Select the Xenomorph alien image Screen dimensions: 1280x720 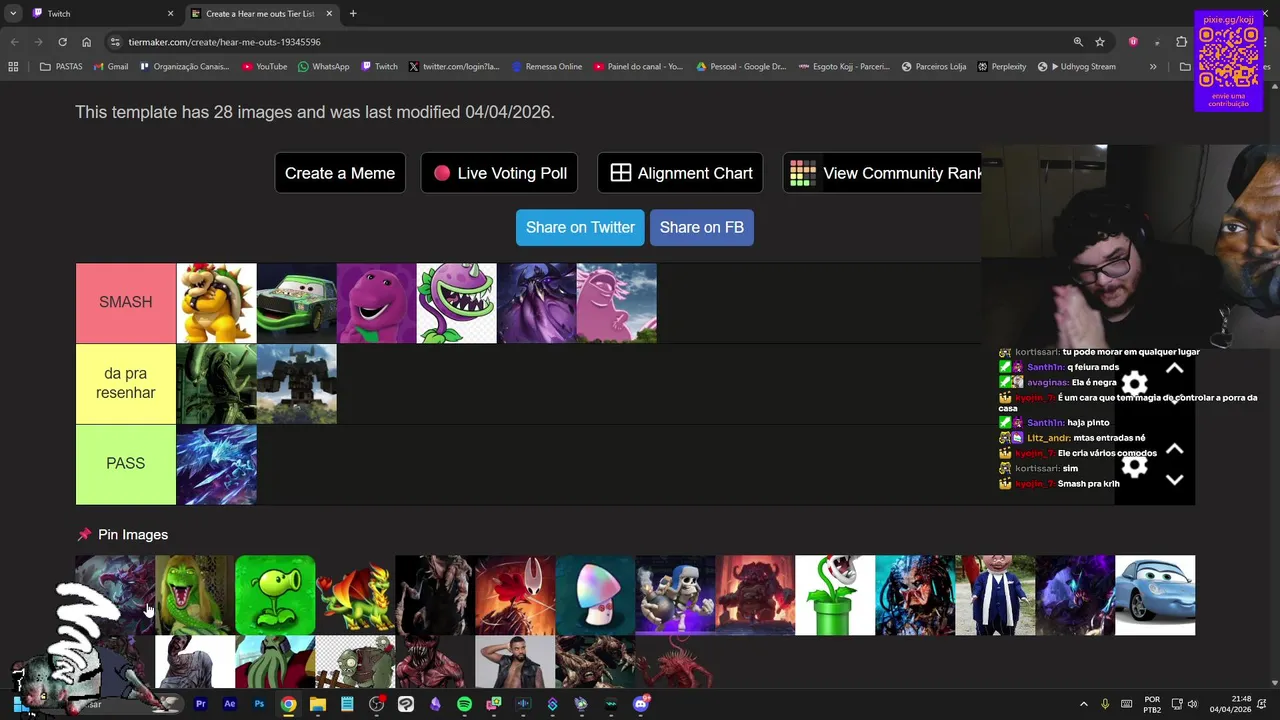pos(217,384)
